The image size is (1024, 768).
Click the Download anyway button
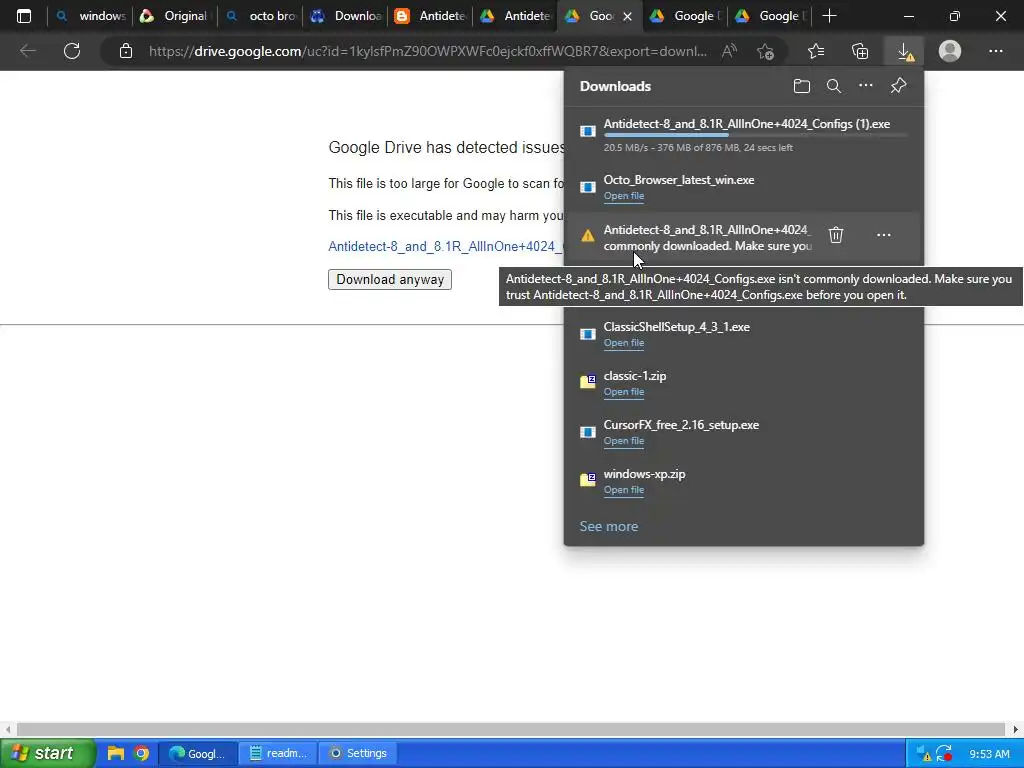(x=390, y=280)
